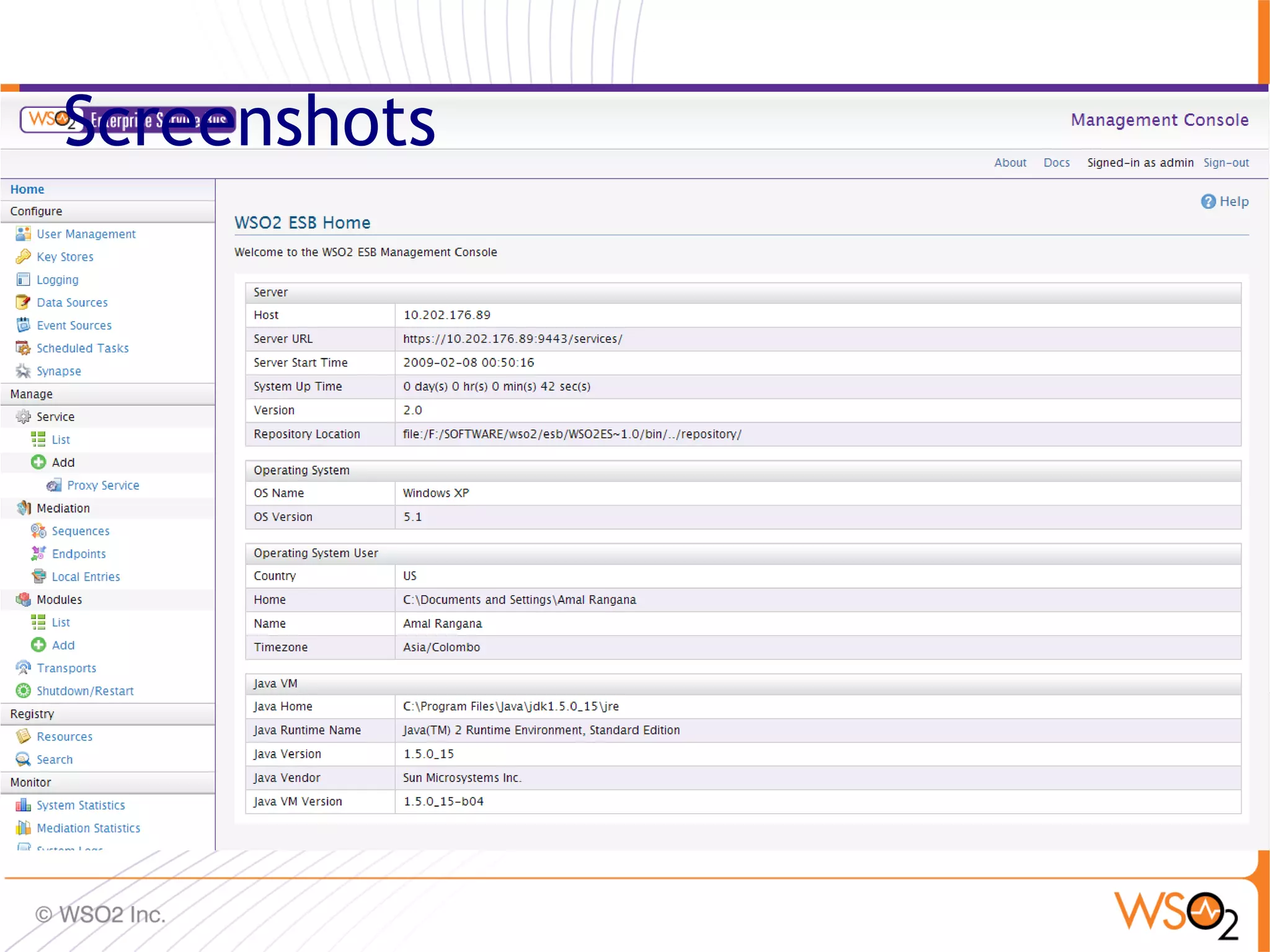The height and width of the screenshot is (952, 1270).
Task: Click the Repository Location path value
Action: 572,434
